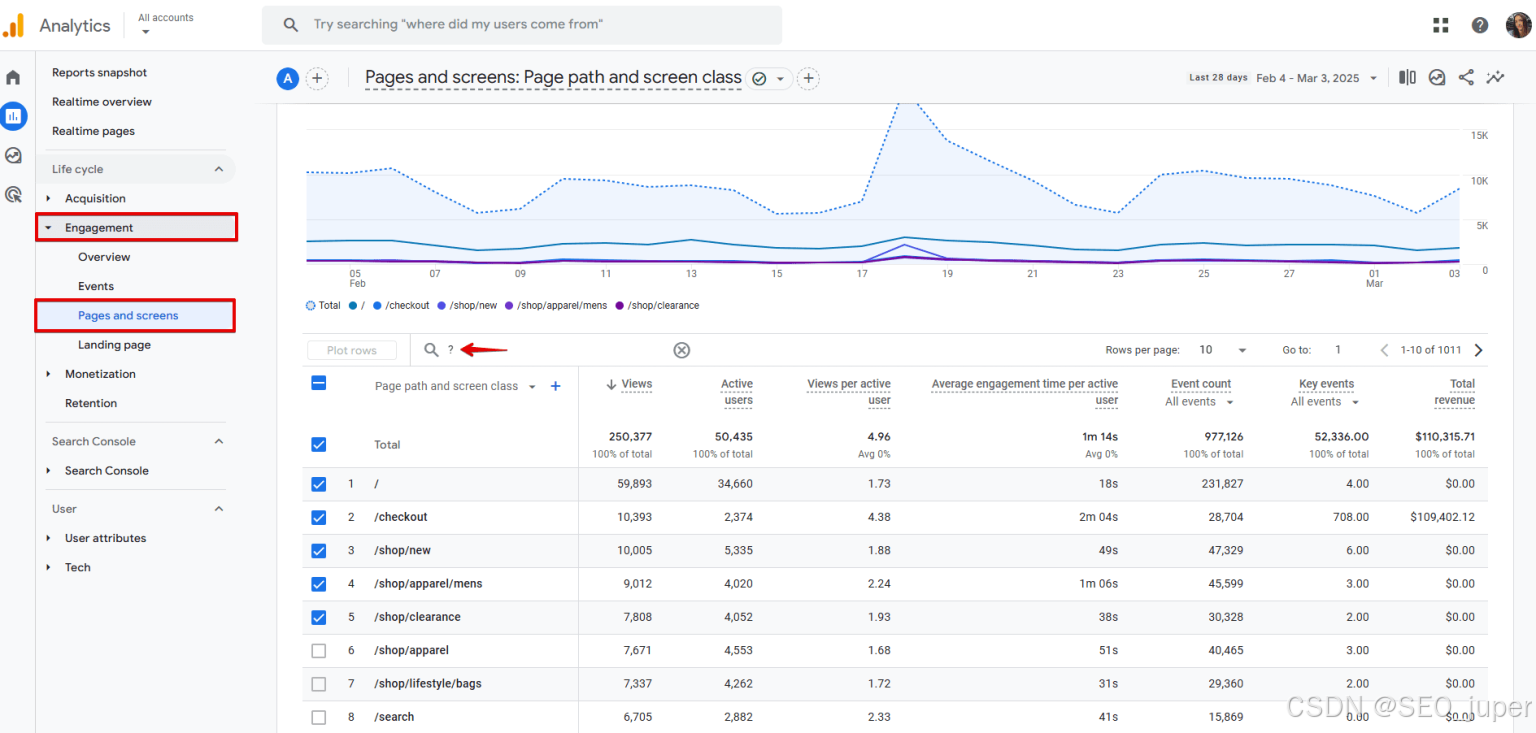
Task: Open the Landing page report
Action: 114,345
